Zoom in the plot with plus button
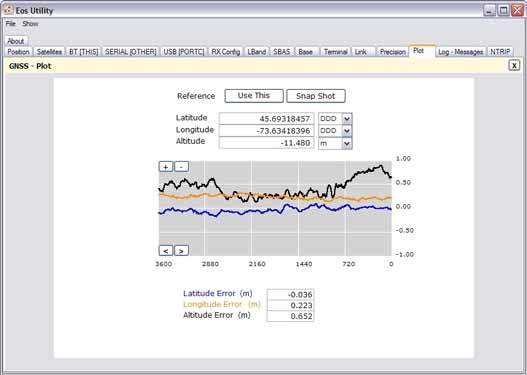Viewport: 527px width, 375px height. tap(166, 167)
